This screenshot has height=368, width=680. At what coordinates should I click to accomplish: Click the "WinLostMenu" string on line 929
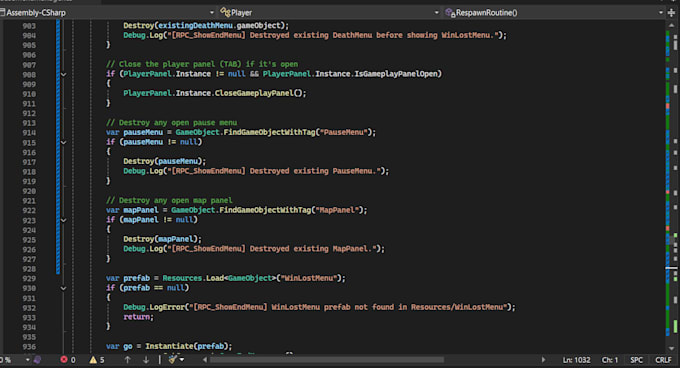[309, 278]
